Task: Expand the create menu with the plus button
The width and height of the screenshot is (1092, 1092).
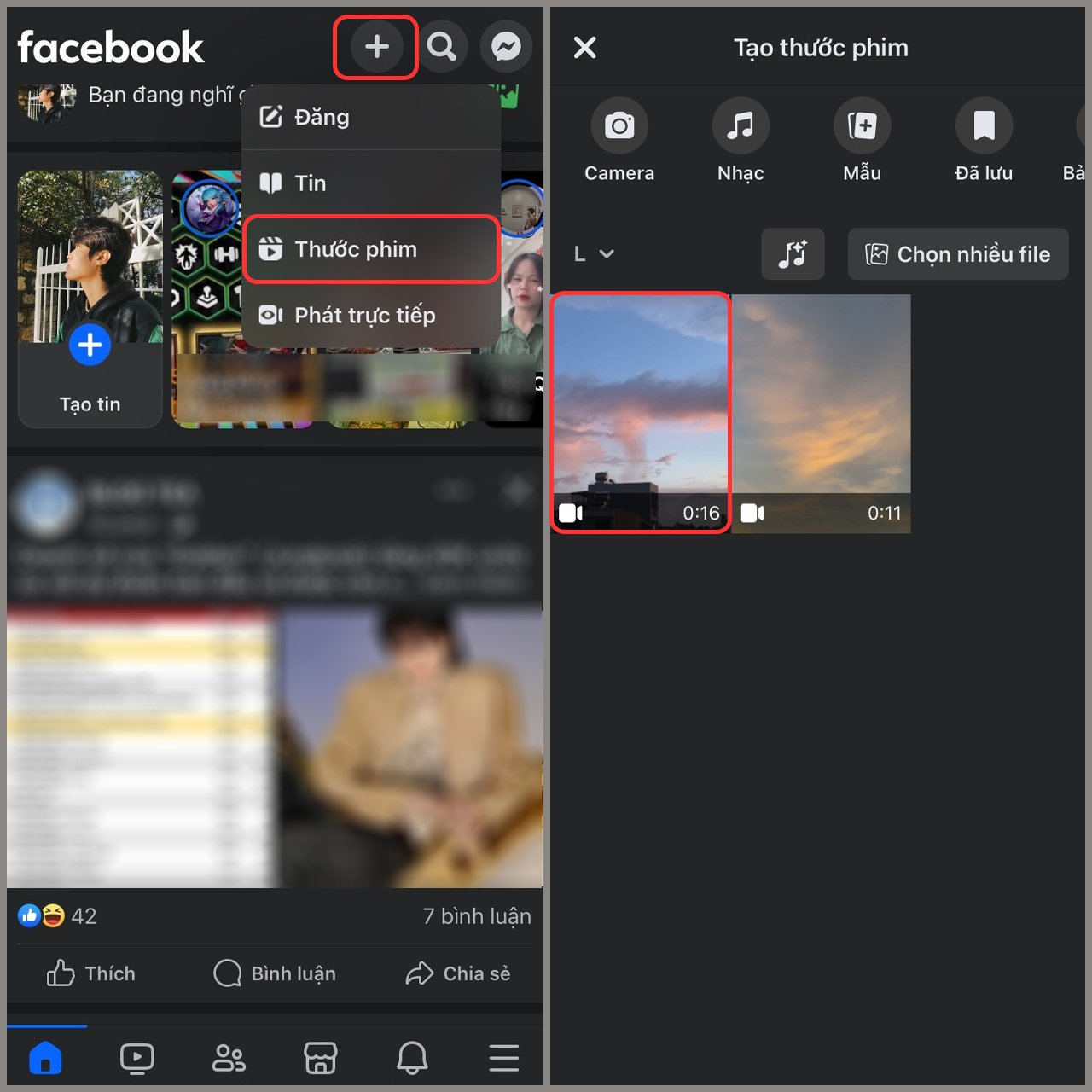Action: (375, 47)
